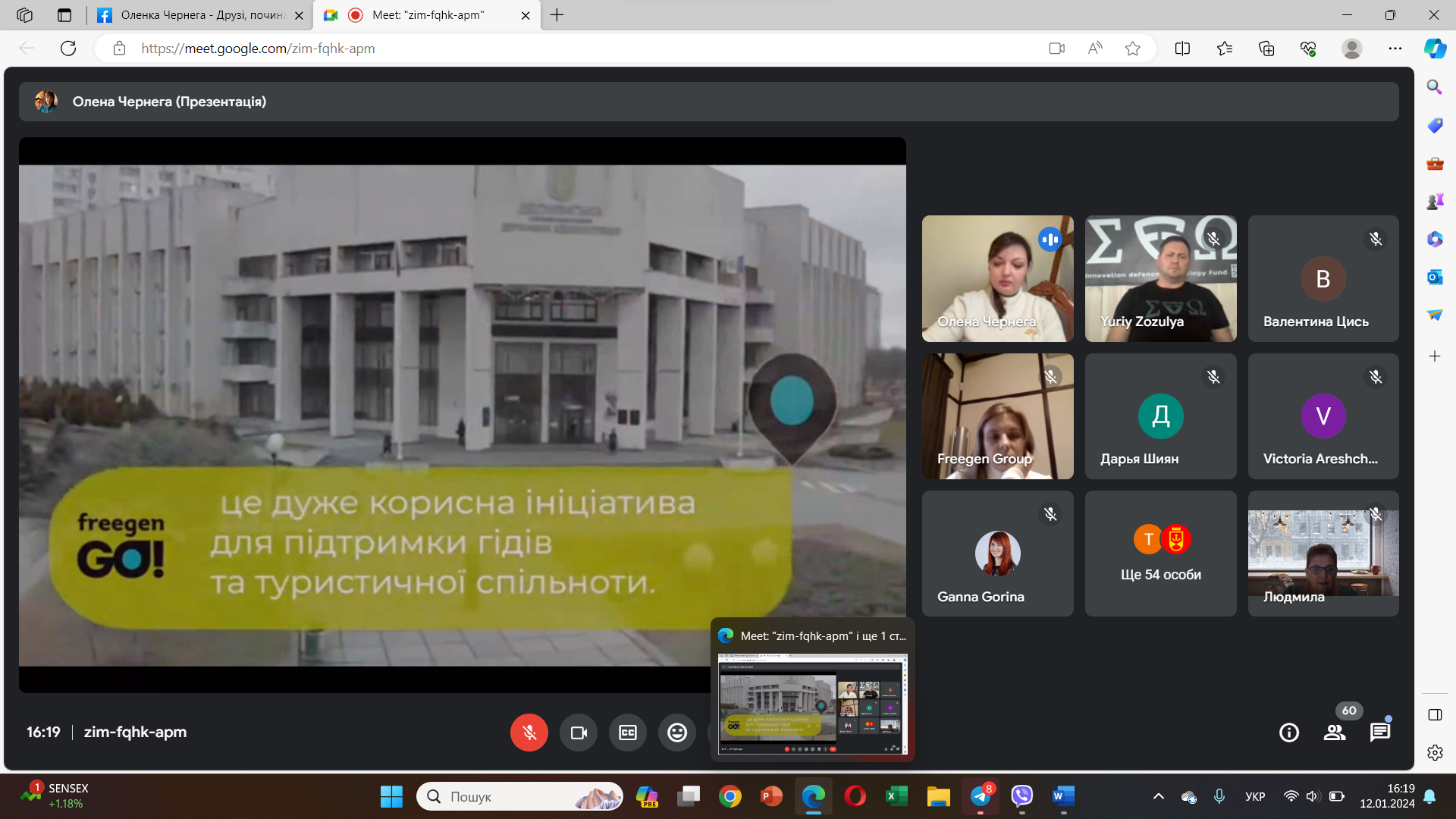View site information lock icon

(x=119, y=49)
